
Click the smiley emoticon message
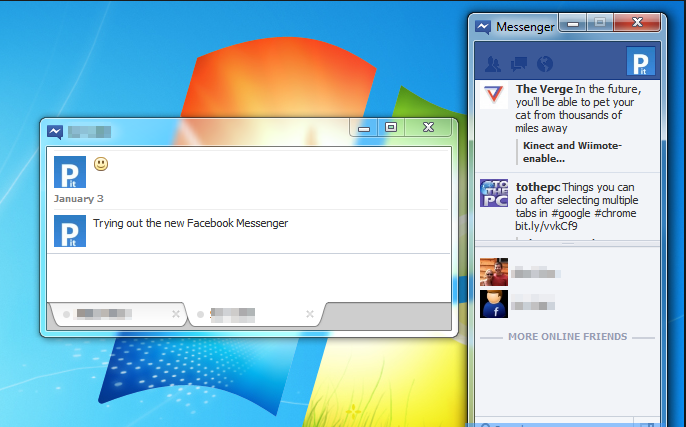pos(101,164)
